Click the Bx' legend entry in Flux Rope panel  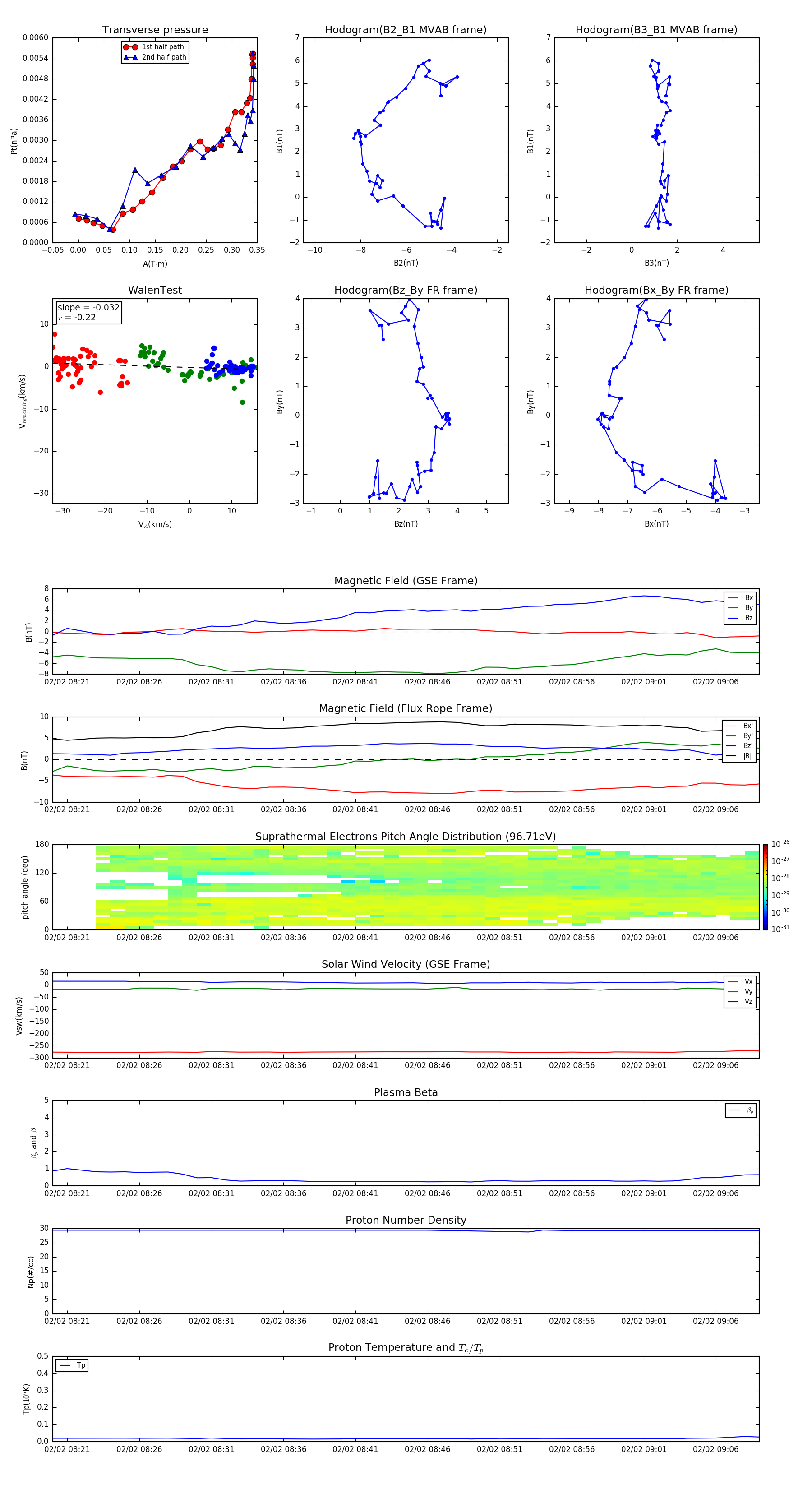[x=740, y=726]
